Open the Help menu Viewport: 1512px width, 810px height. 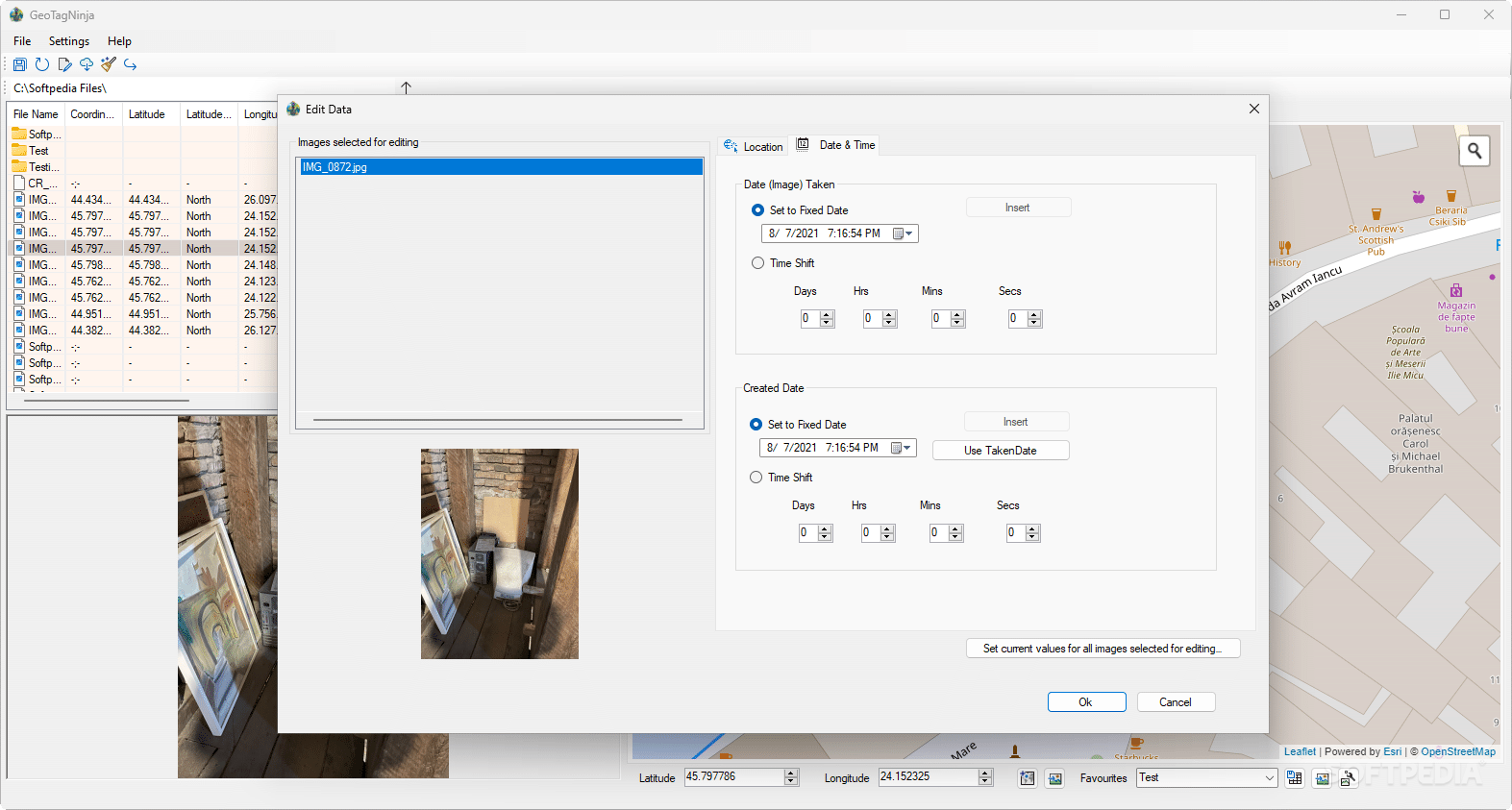119,41
